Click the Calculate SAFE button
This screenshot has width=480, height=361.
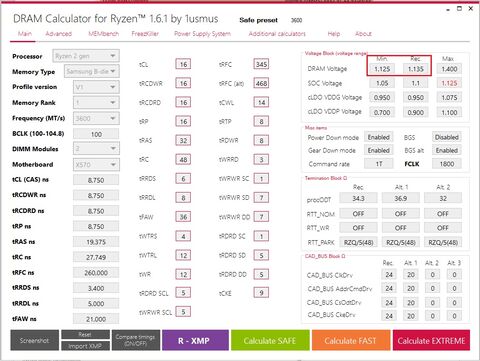(270, 340)
